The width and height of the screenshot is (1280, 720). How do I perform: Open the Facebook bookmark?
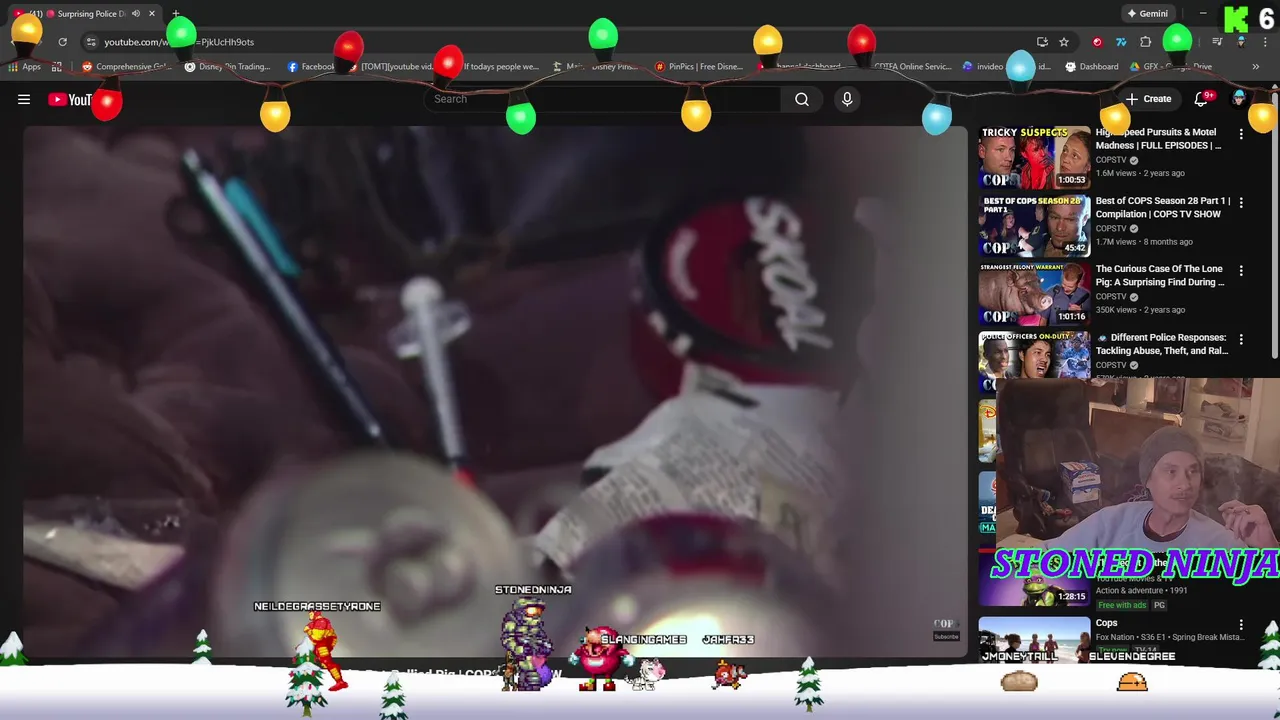click(311, 67)
